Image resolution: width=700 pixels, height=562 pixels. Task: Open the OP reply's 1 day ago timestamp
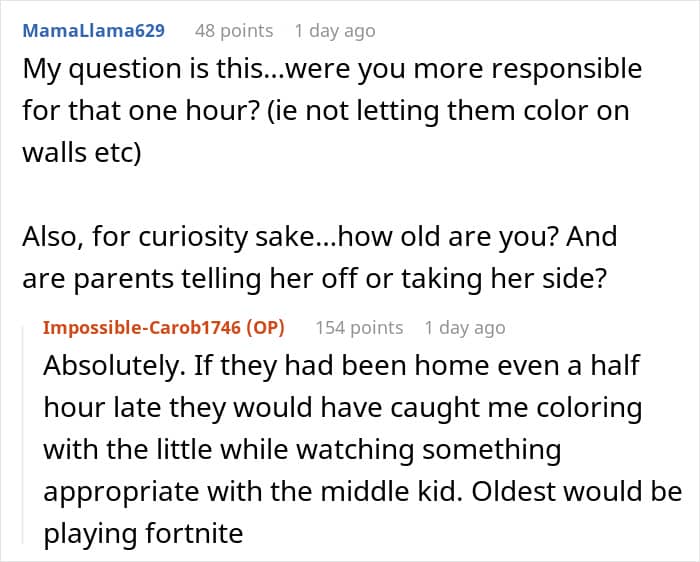click(465, 327)
